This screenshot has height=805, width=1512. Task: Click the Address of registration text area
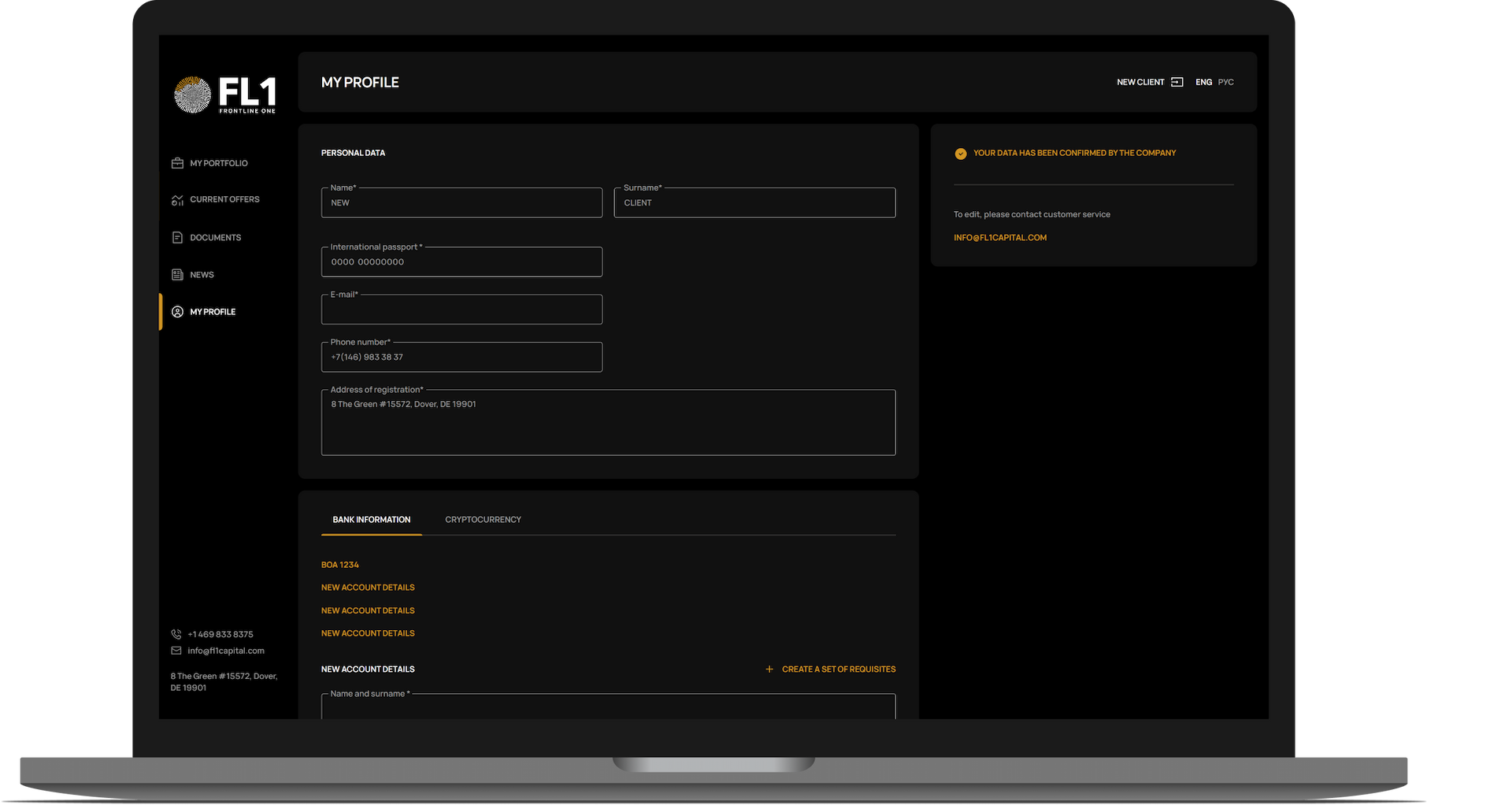608,422
